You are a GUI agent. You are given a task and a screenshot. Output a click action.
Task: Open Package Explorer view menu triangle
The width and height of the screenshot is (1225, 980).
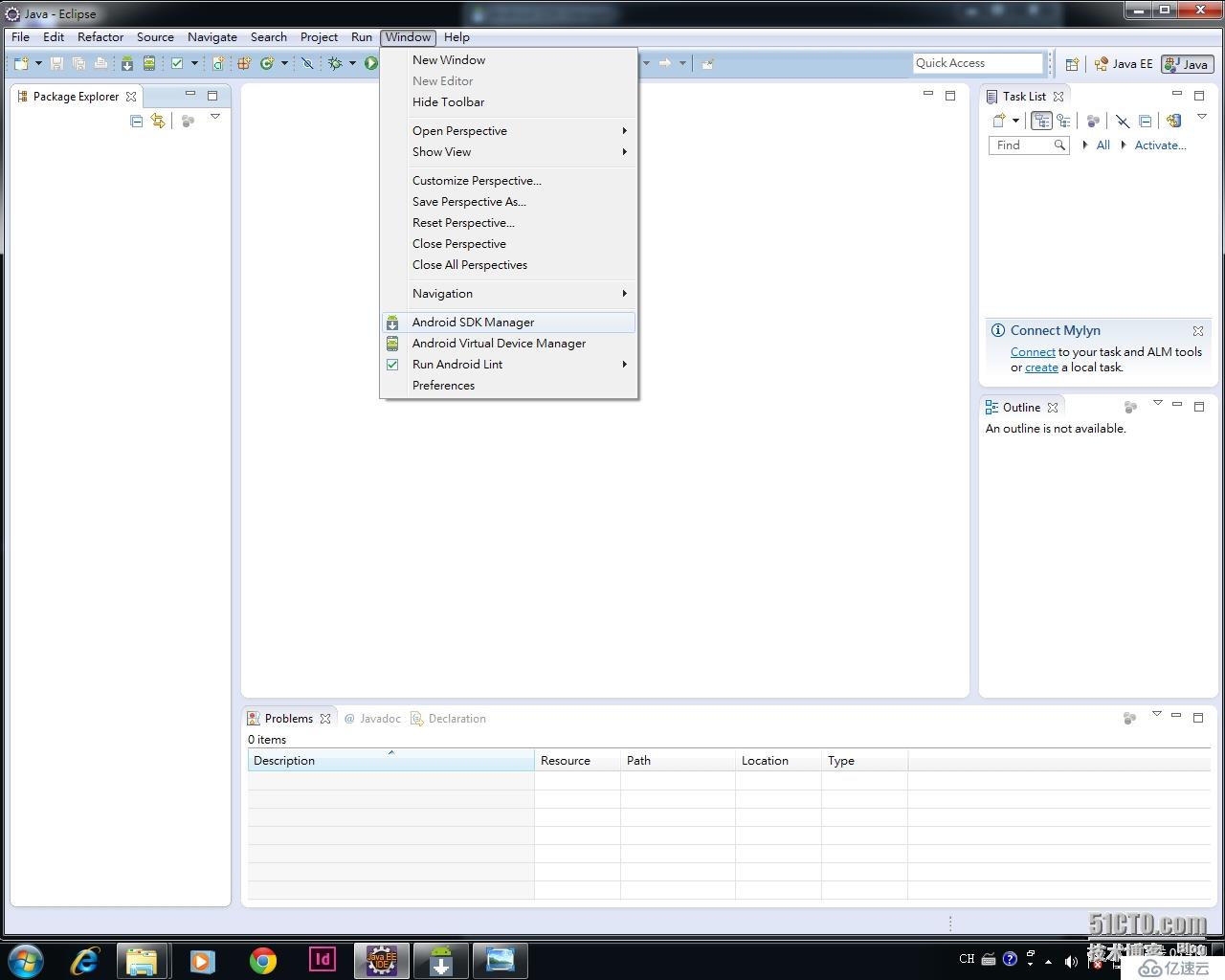pyautogui.click(x=215, y=117)
